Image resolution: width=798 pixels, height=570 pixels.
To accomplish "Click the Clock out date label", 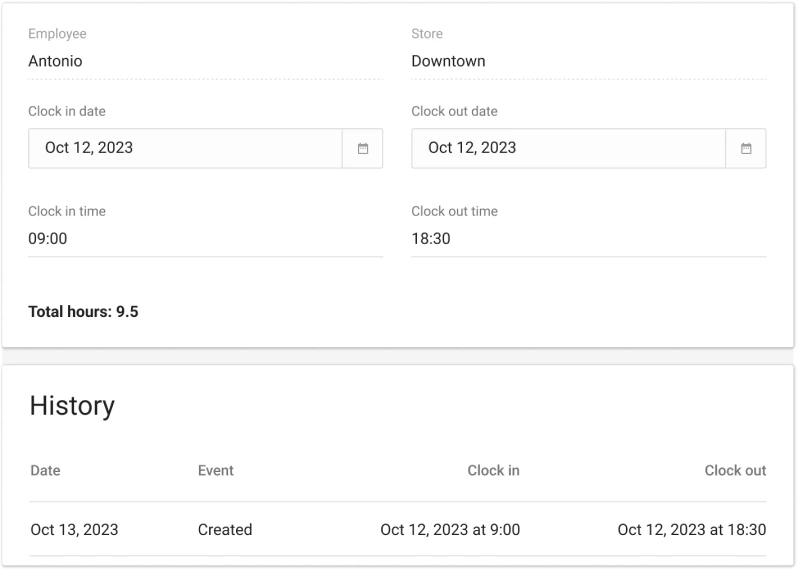I will tap(454, 111).
